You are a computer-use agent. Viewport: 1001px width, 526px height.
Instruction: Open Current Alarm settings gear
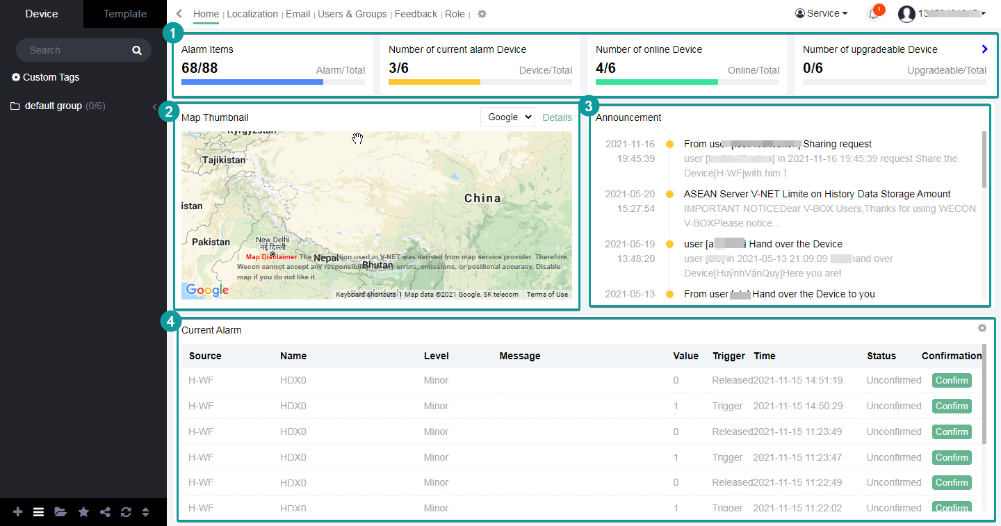981,328
